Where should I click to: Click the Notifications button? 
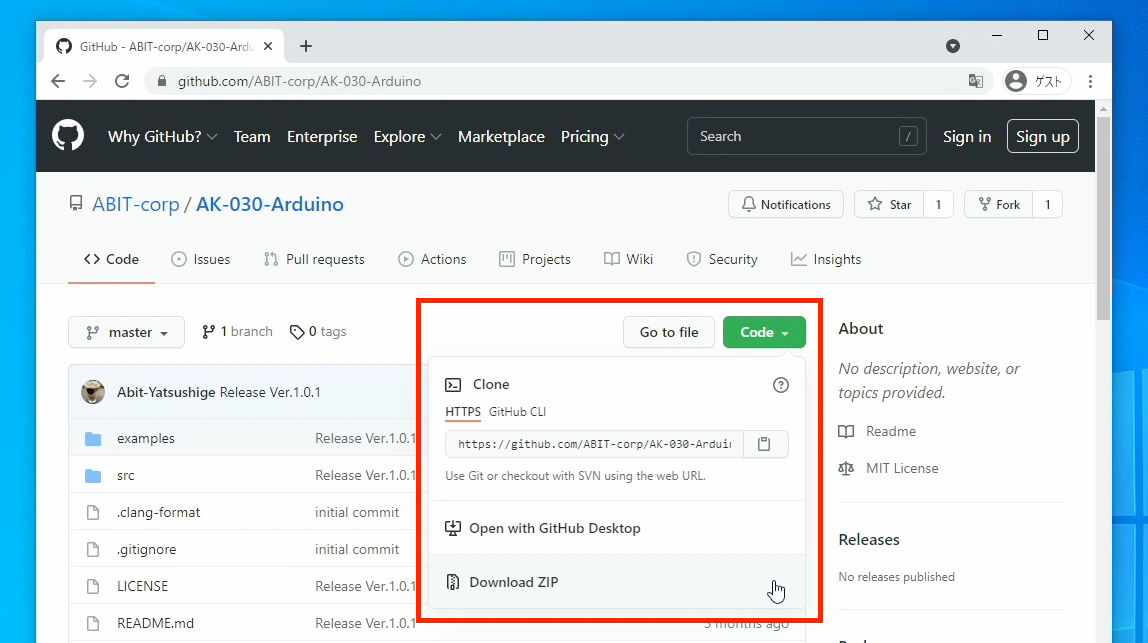(786, 204)
